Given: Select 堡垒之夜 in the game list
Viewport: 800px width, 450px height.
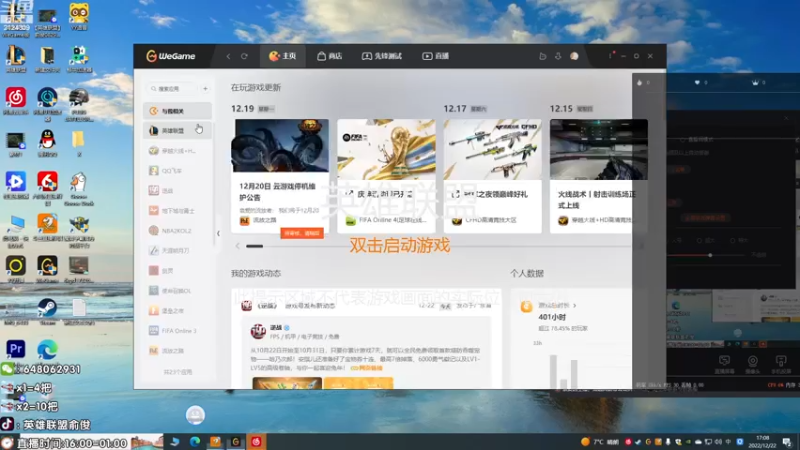Looking at the screenshot, I should (x=178, y=311).
